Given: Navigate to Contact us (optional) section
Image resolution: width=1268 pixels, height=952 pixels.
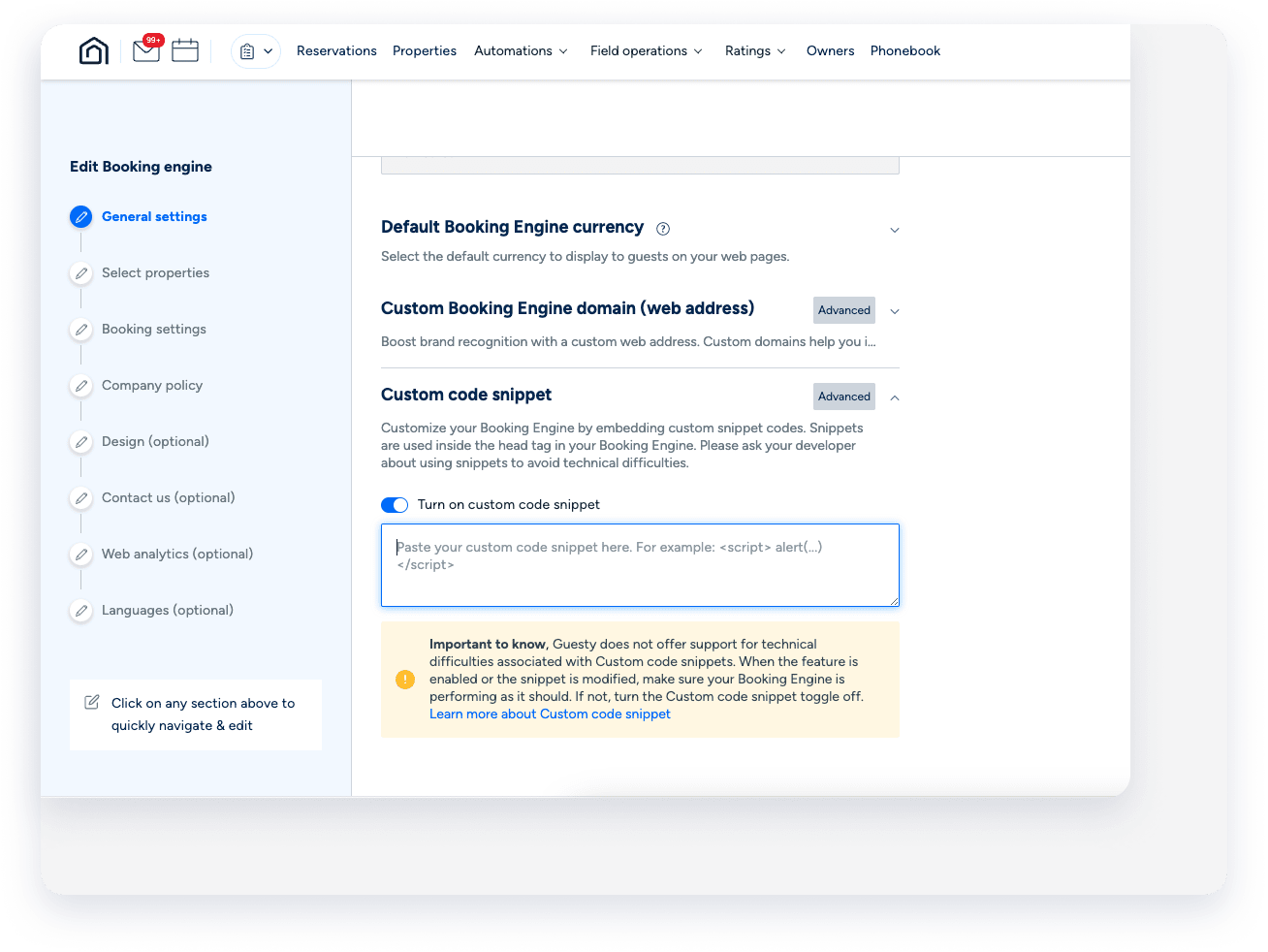Looking at the screenshot, I should pyautogui.click(x=169, y=497).
